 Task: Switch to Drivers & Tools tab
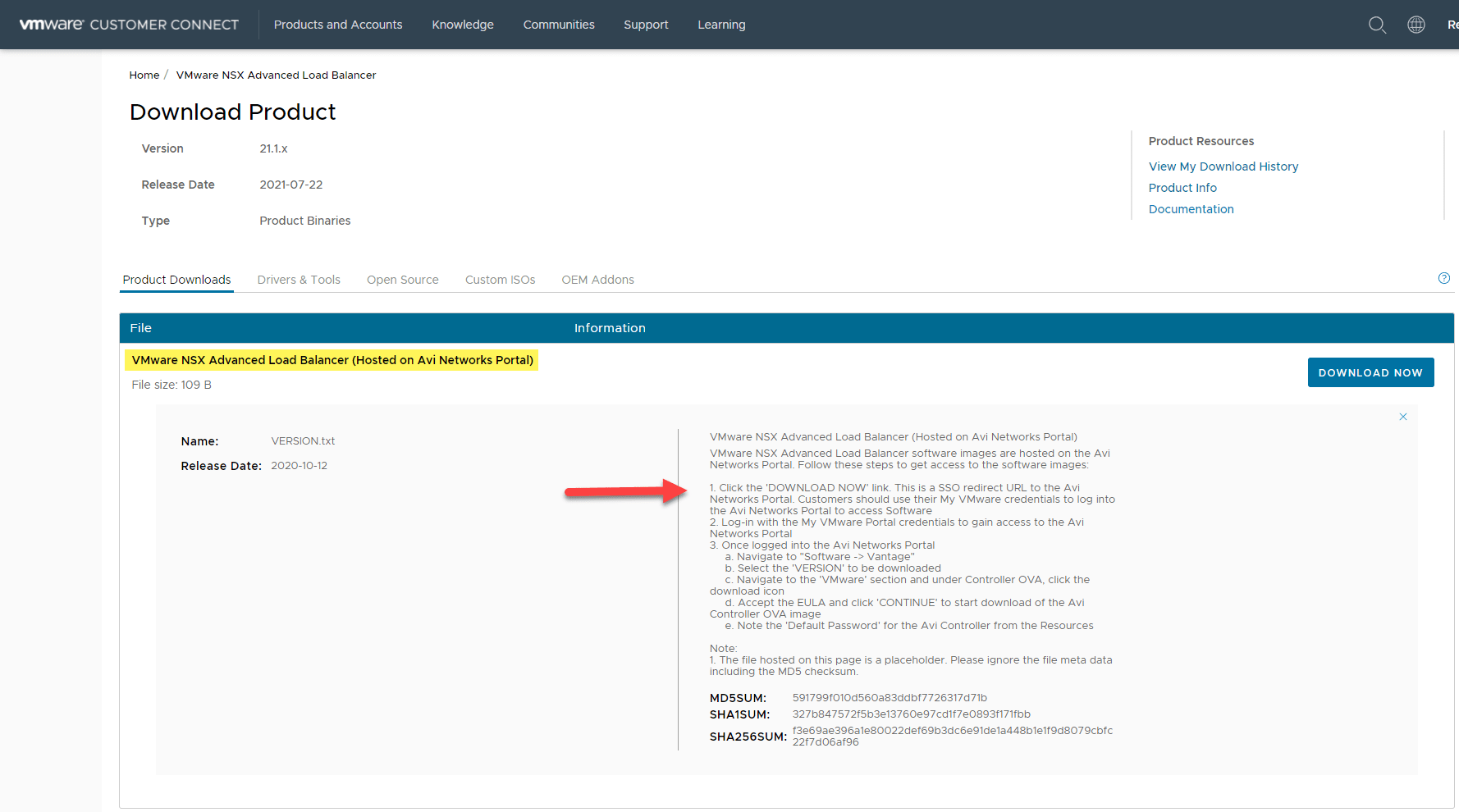pos(299,280)
